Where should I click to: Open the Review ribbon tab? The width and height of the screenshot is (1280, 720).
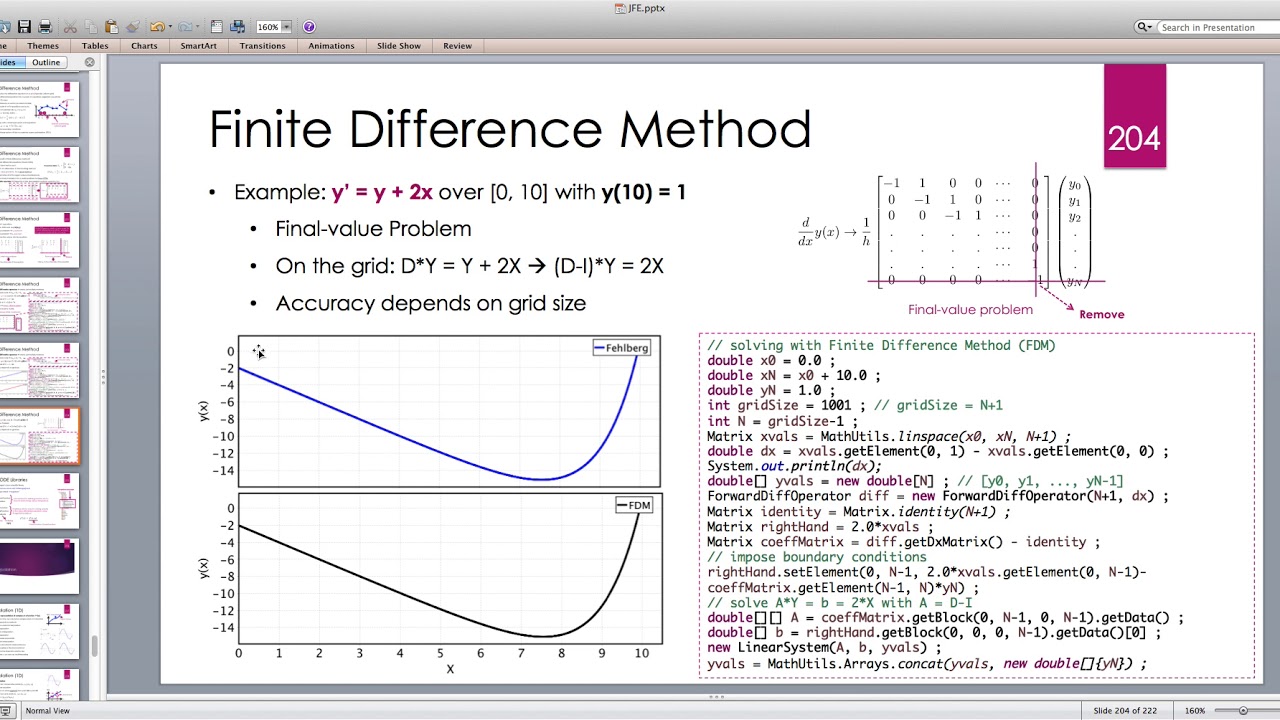coord(457,46)
